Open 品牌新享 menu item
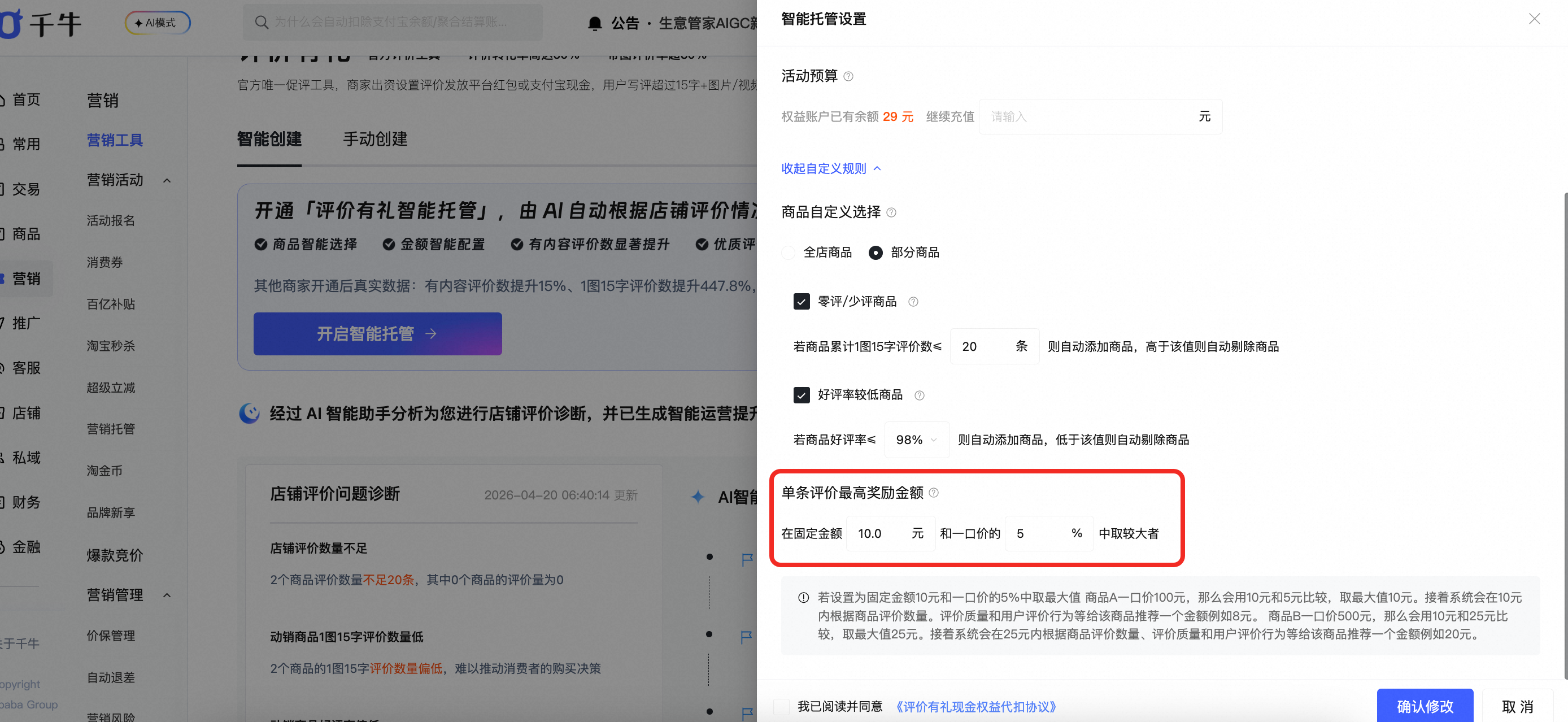Image resolution: width=1568 pixels, height=722 pixels. 111,512
